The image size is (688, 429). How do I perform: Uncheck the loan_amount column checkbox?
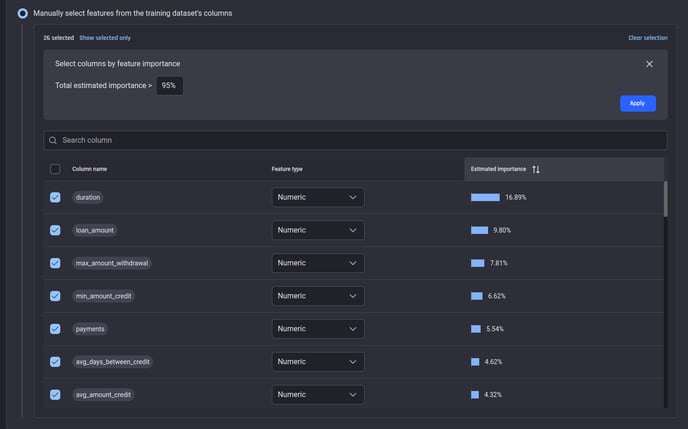55,230
